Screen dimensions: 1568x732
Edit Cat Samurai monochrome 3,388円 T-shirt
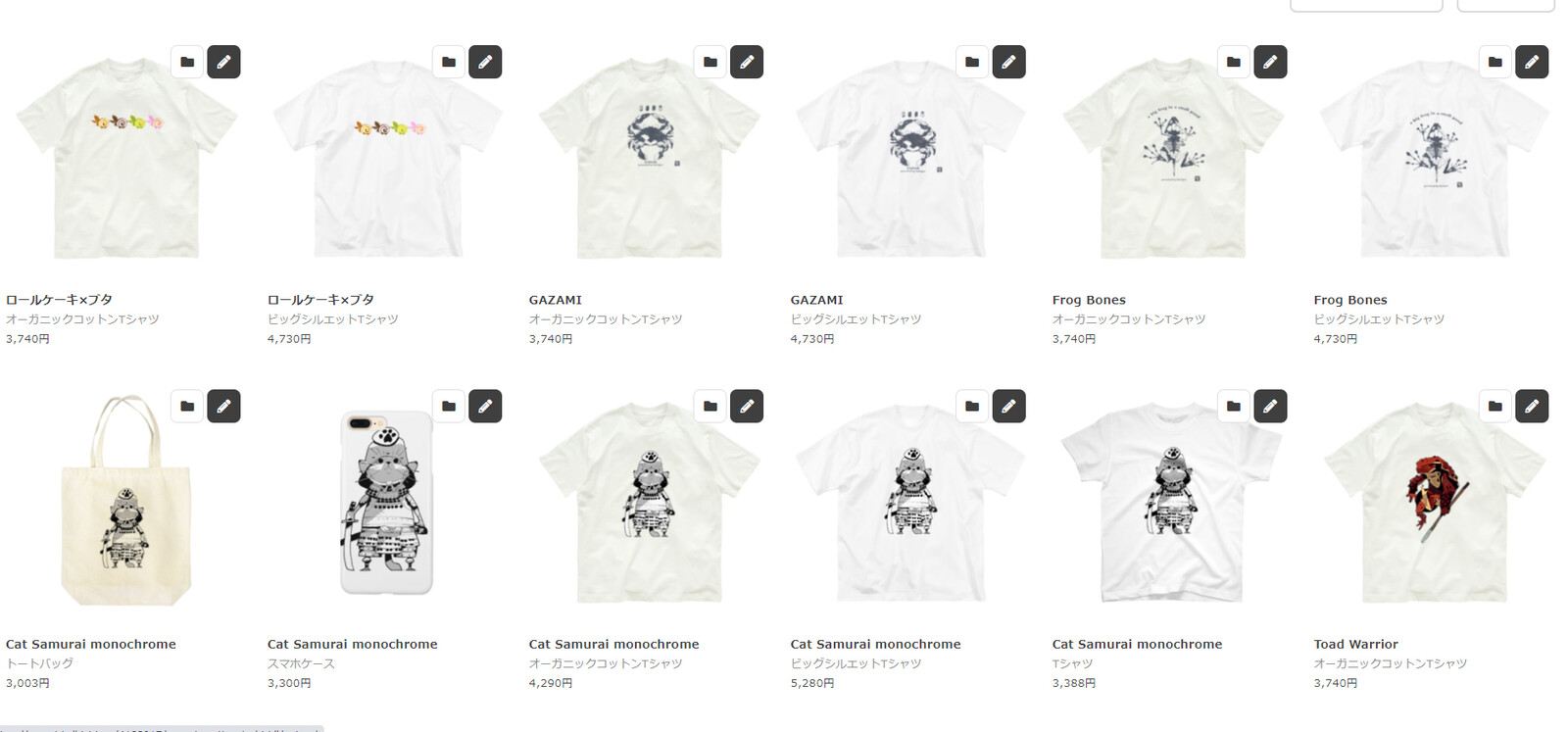[1270, 406]
